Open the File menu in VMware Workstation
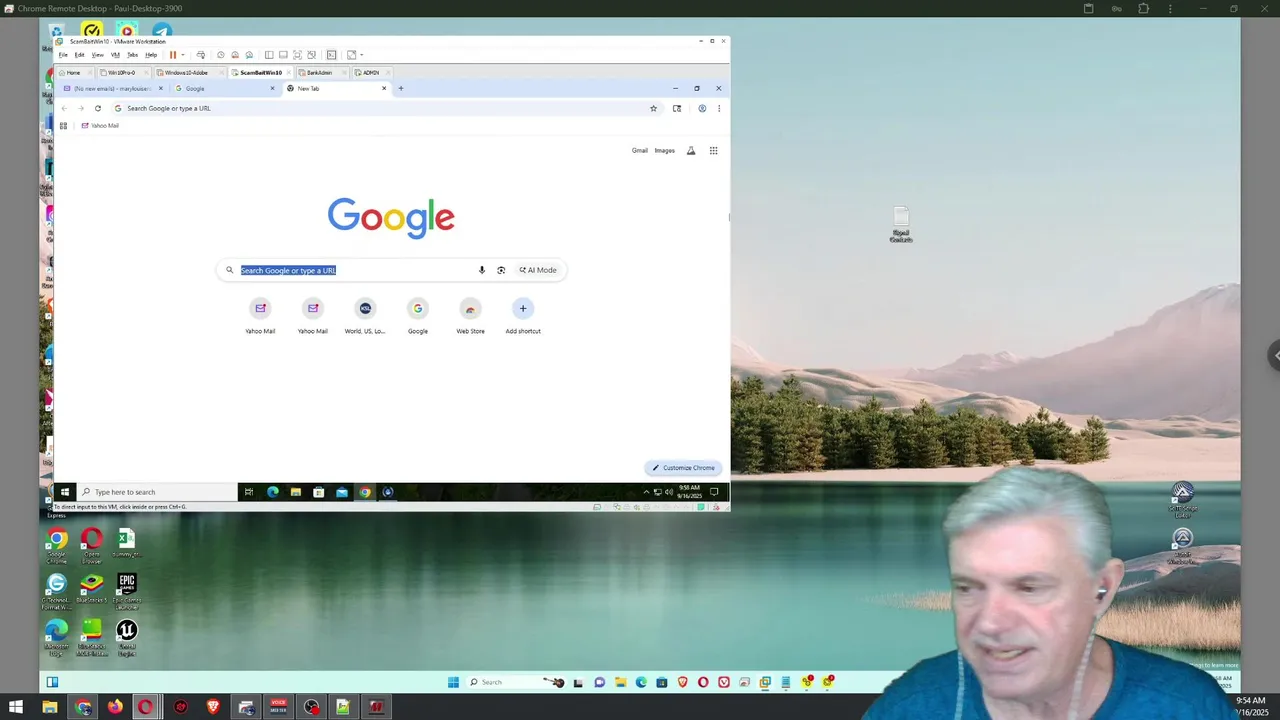 [62, 55]
